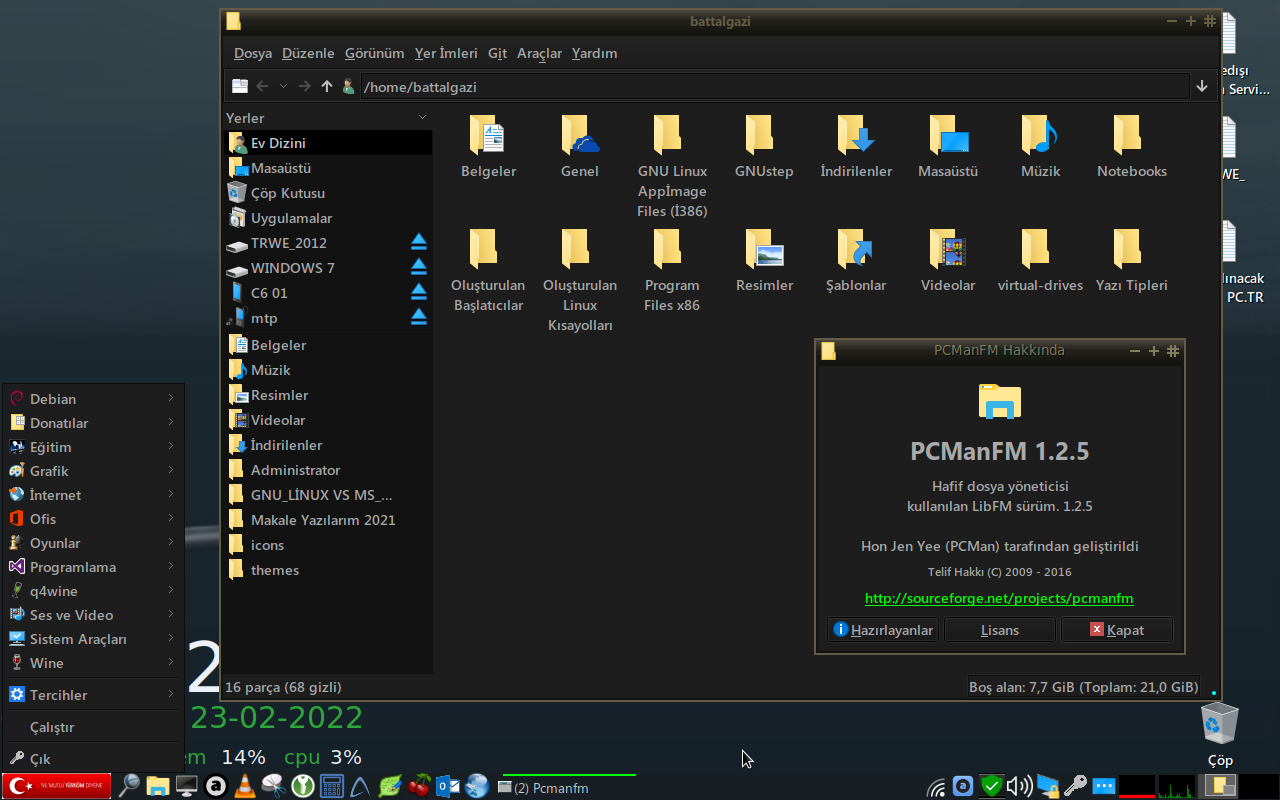
Task: Open the Görünüm menu
Action: pos(374,53)
